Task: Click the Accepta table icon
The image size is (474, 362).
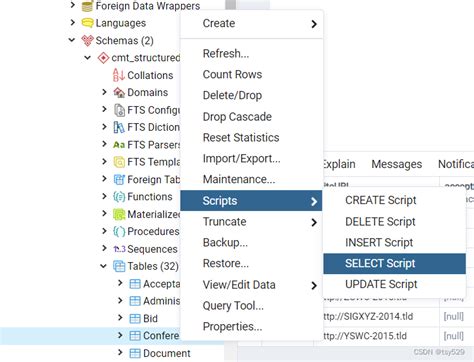Action: [x=135, y=284]
